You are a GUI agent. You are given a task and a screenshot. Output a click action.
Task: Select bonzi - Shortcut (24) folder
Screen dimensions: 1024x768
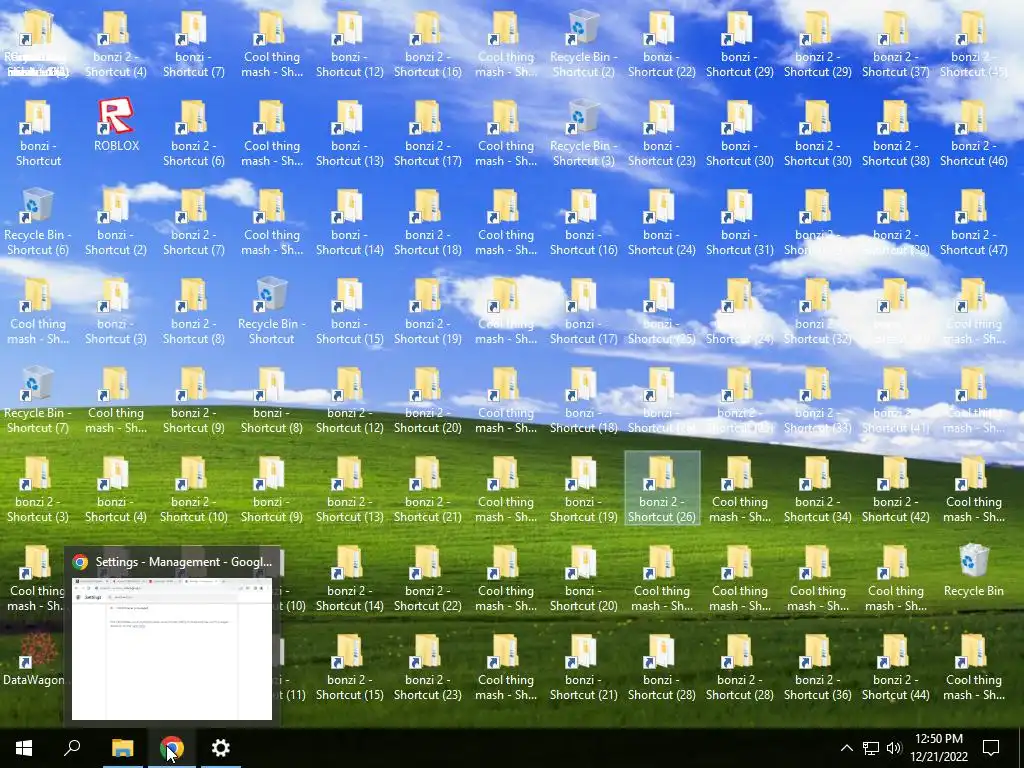[662, 222]
